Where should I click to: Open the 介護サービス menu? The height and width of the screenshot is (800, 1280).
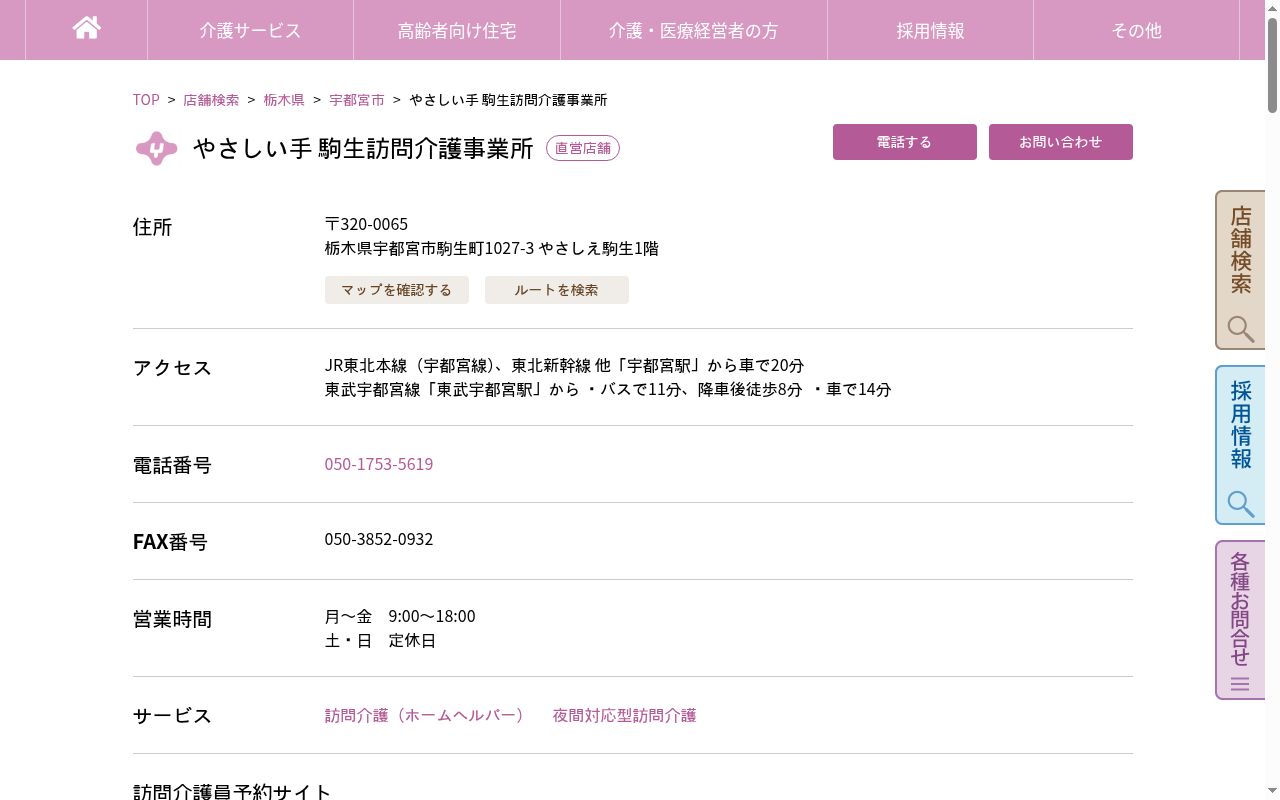pyautogui.click(x=250, y=30)
